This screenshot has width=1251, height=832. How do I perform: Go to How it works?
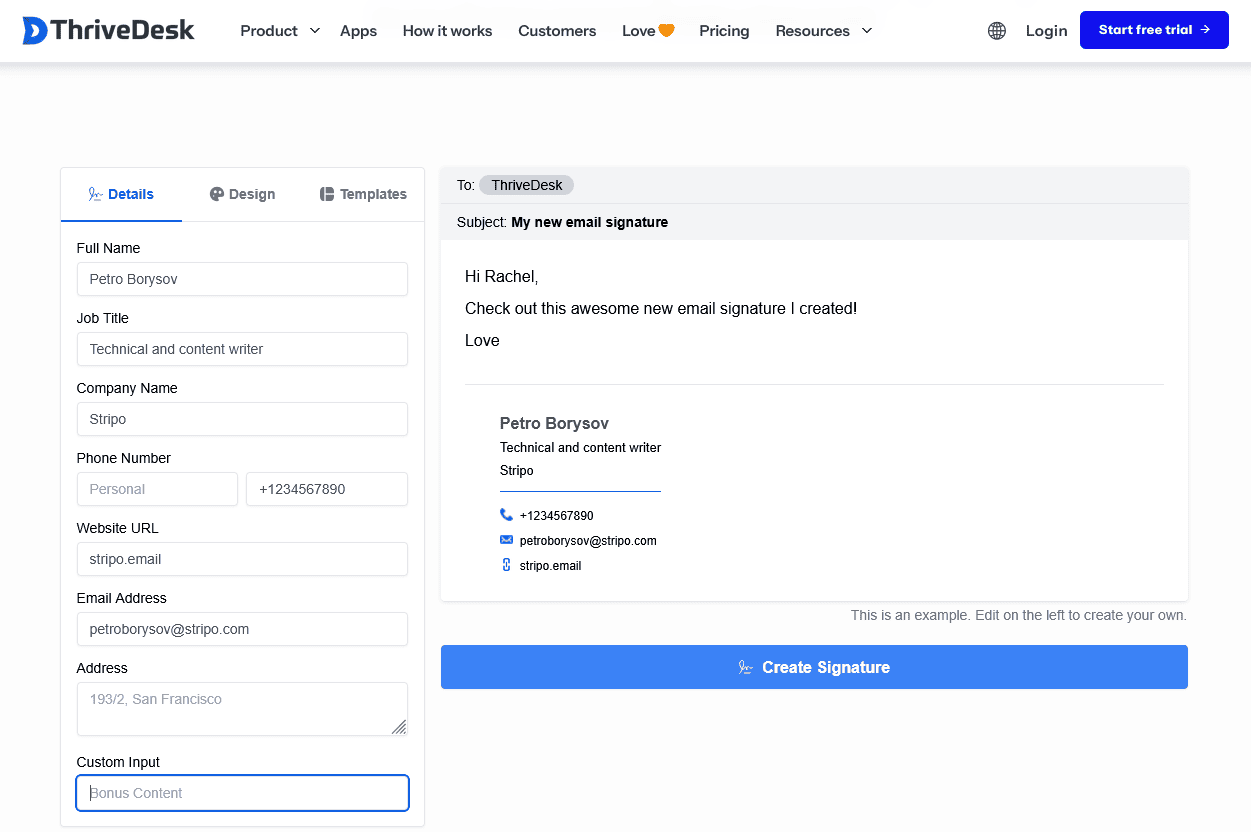[x=447, y=31]
